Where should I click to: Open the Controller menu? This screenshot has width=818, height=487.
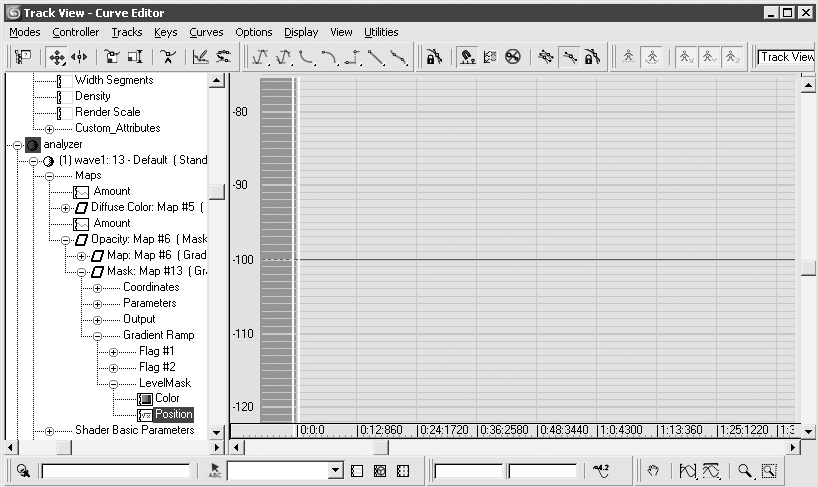pos(76,32)
